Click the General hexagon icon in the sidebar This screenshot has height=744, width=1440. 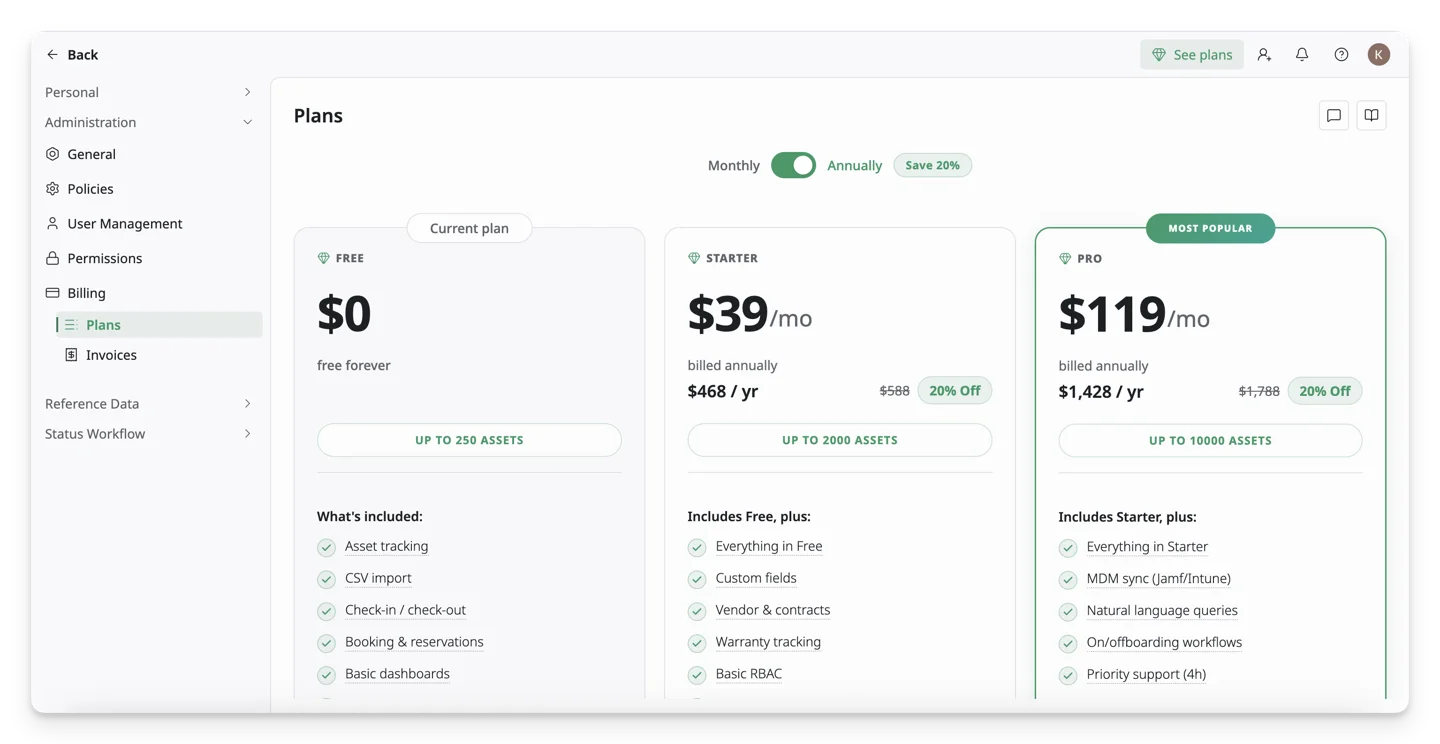[53, 154]
